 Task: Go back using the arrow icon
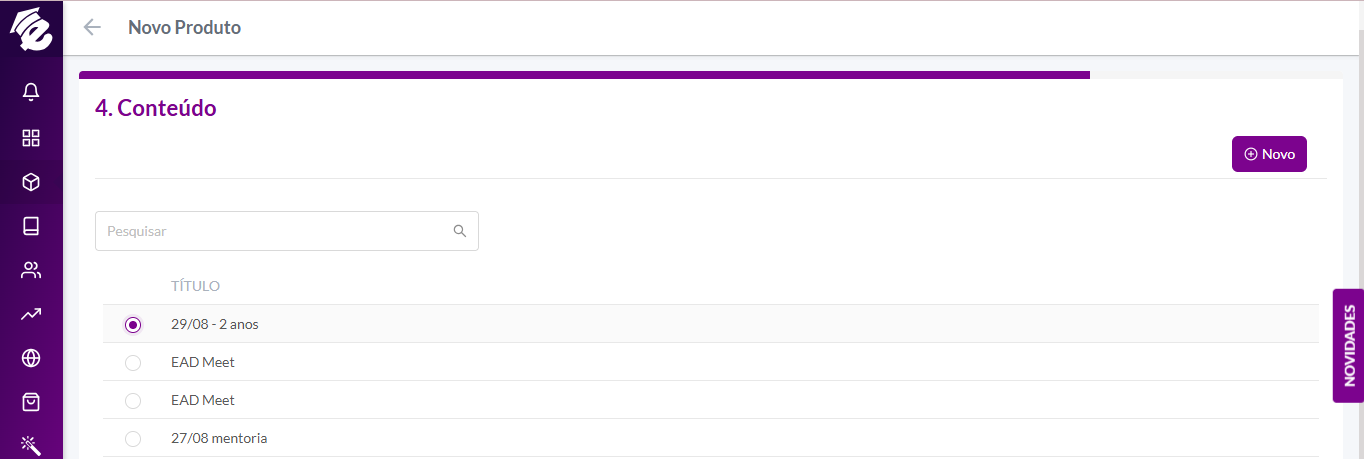[x=92, y=27]
